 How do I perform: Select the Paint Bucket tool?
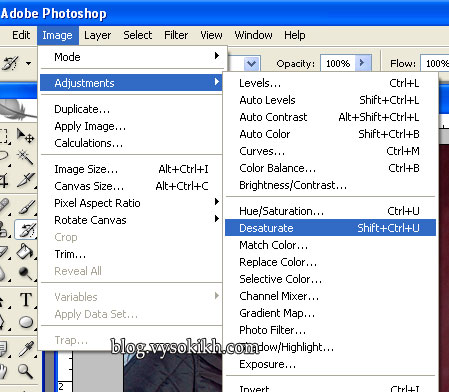pos(25,251)
